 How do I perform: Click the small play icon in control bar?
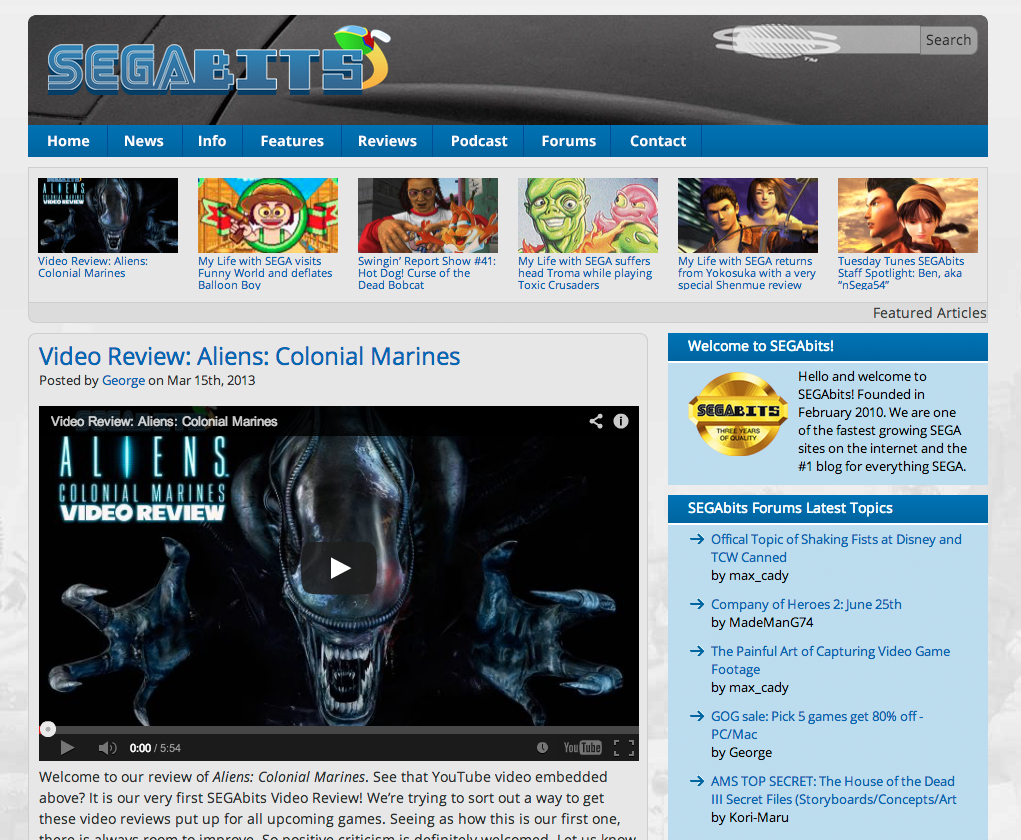click(x=67, y=748)
